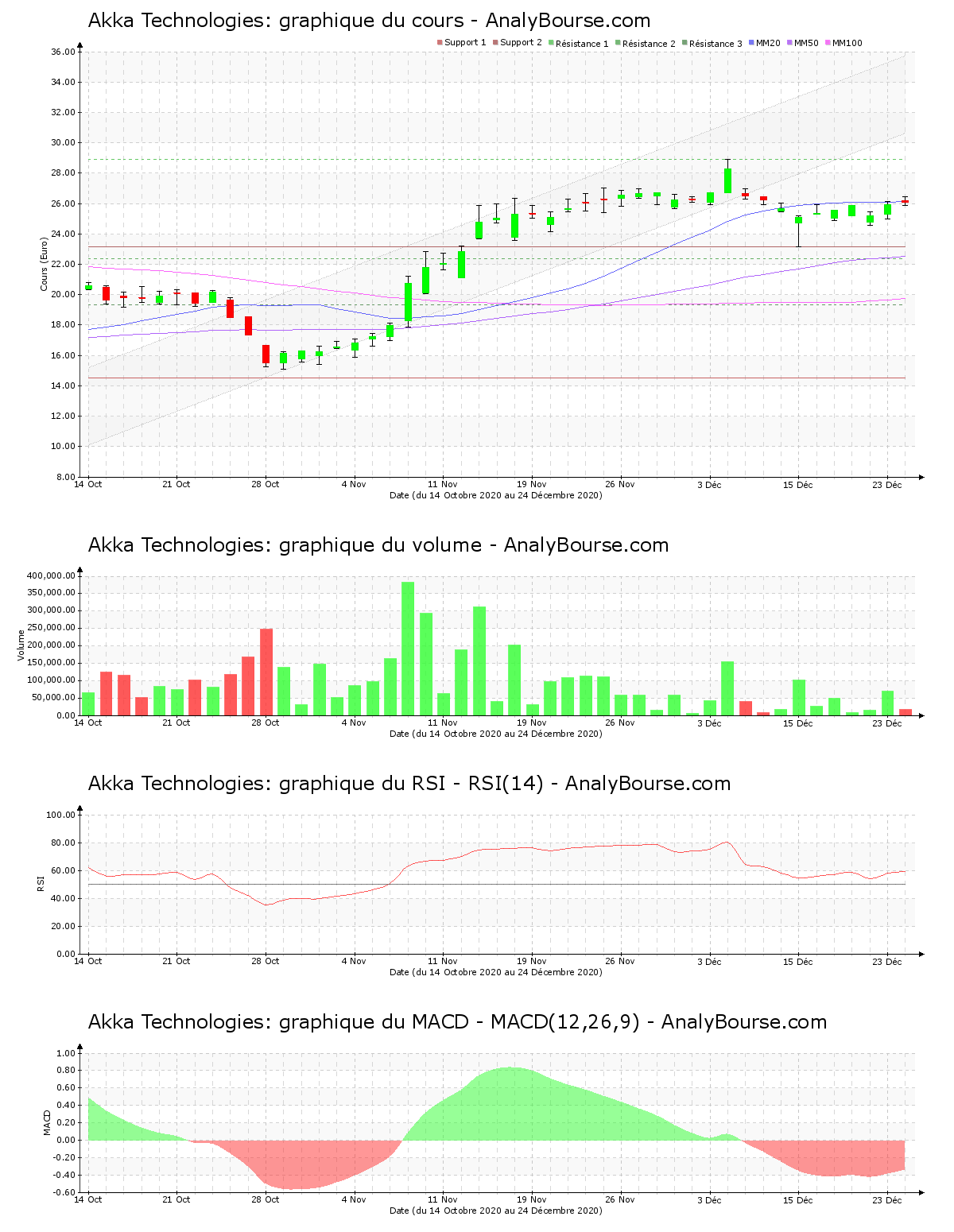Click '19 Nov' on the MACD chart axis
This screenshot has width=954, height=1232.
(532, 1199)
